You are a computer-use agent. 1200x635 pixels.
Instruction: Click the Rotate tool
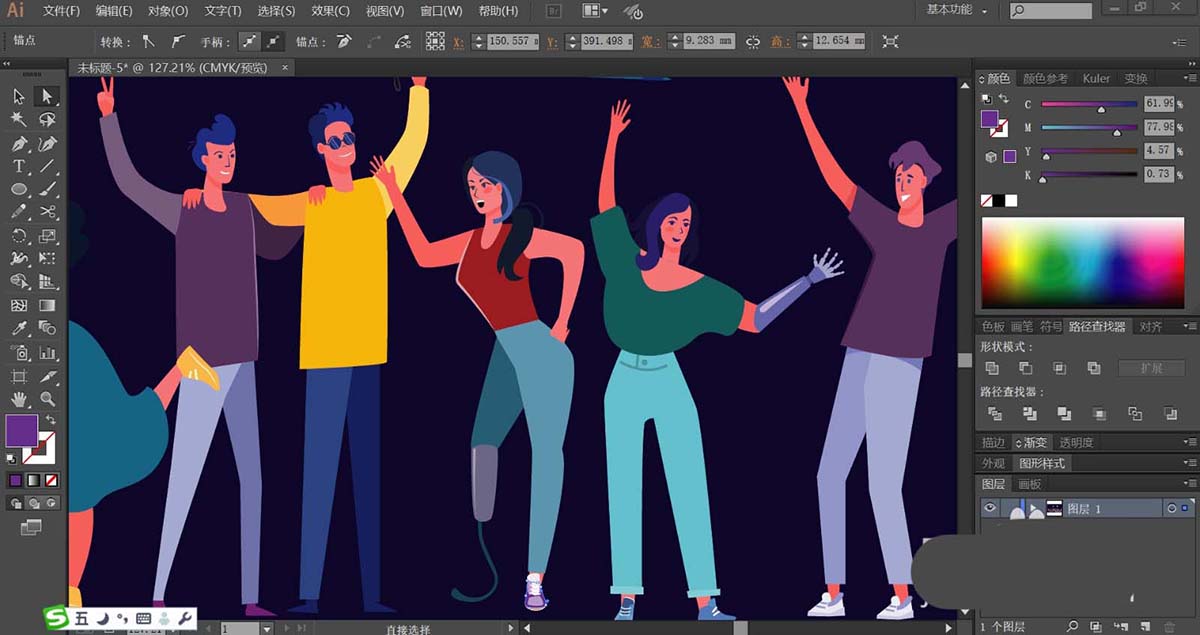19,236
